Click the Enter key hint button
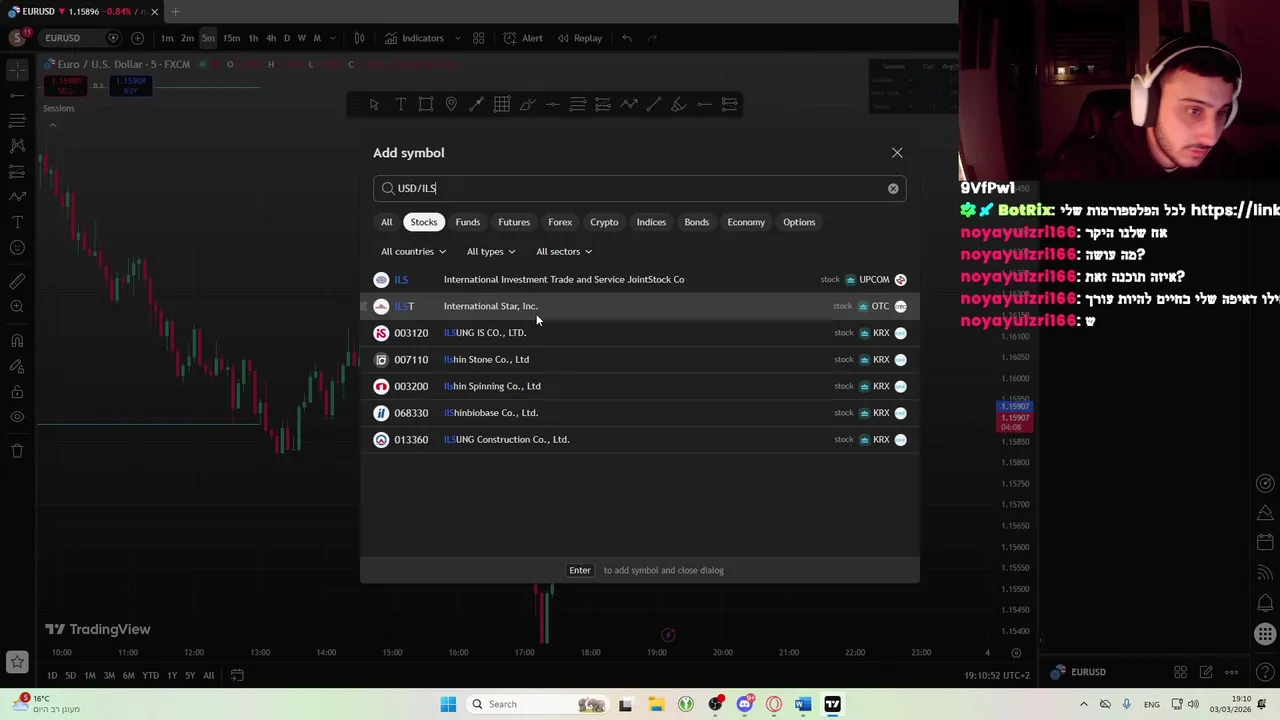This screenshot has height=720, width=1280. [580, 570]
